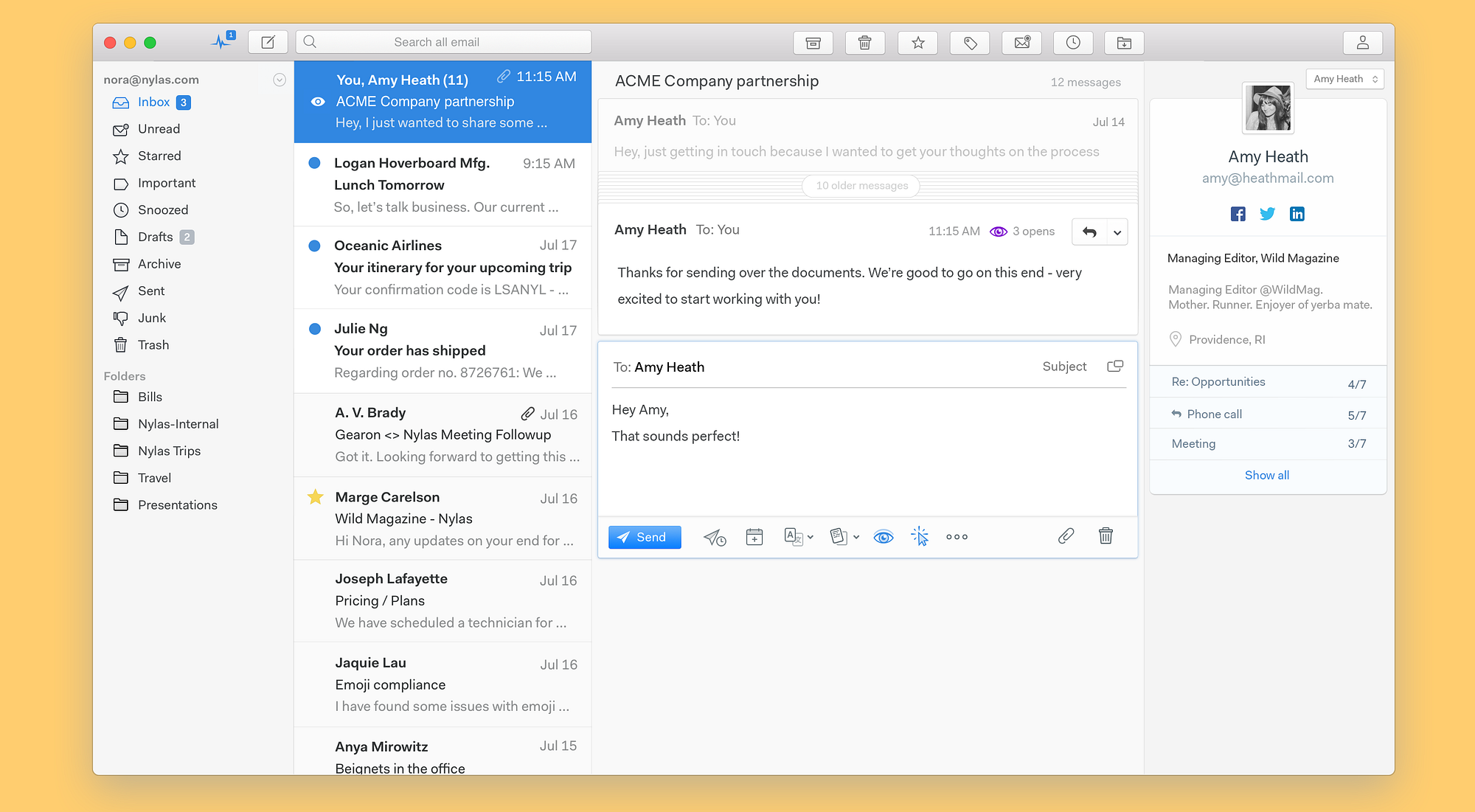Screen dimensions: 1475x812
Task: Click the attach file paperclip icon
Action: click(1065, 536)
